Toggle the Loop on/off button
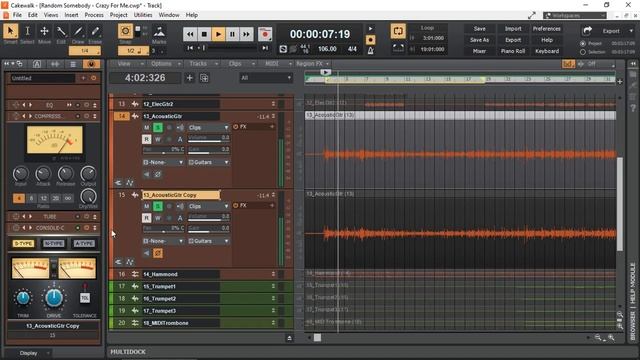This screenshot has width=640, height=360. [398, 31]
